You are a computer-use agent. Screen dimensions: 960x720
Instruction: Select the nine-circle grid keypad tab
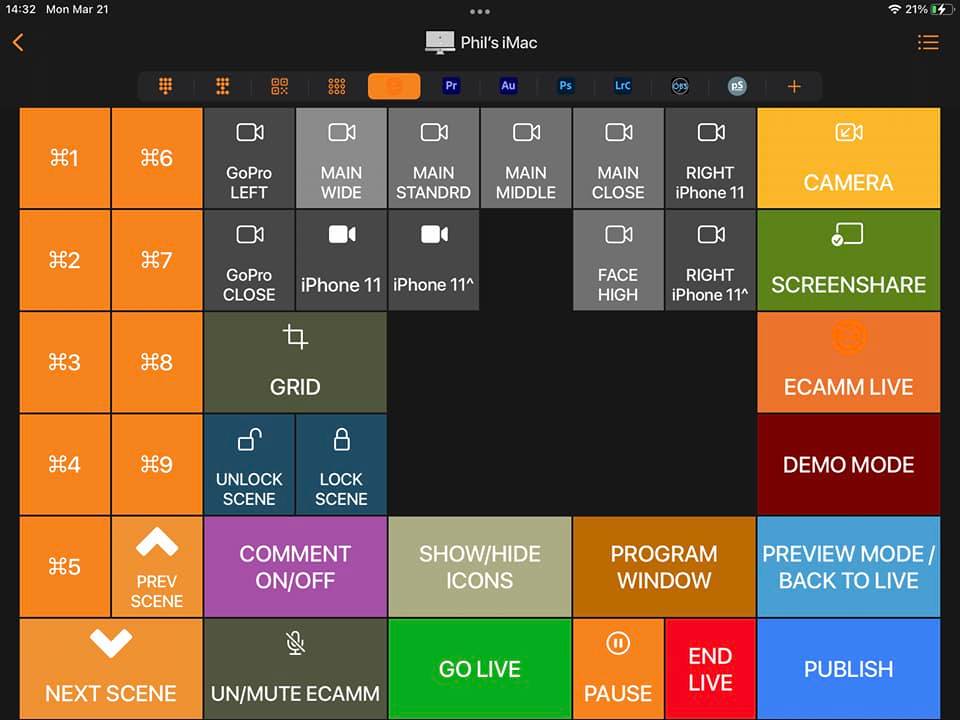click(337, 86)
